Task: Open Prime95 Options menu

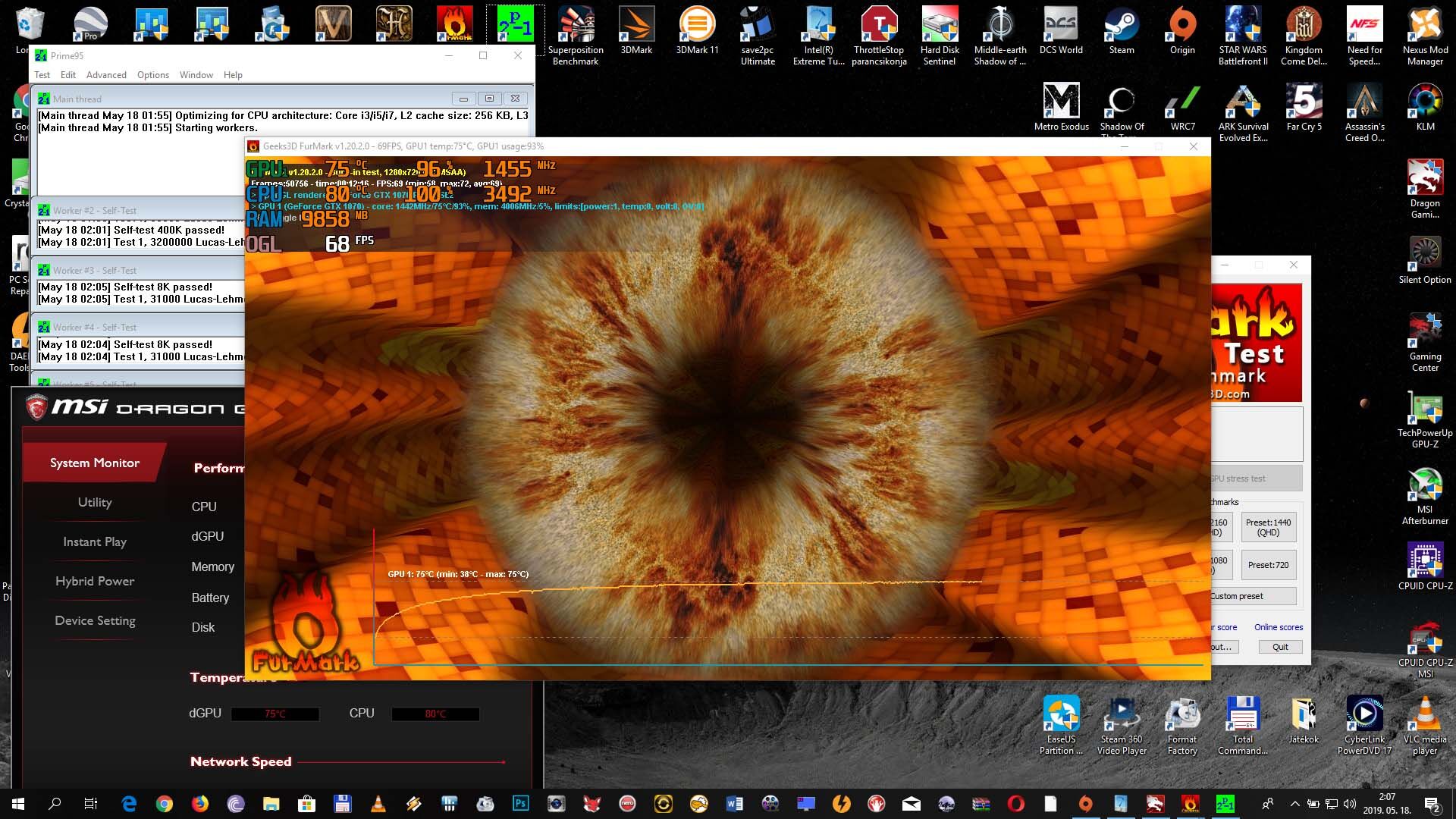Action: (153, 75)
